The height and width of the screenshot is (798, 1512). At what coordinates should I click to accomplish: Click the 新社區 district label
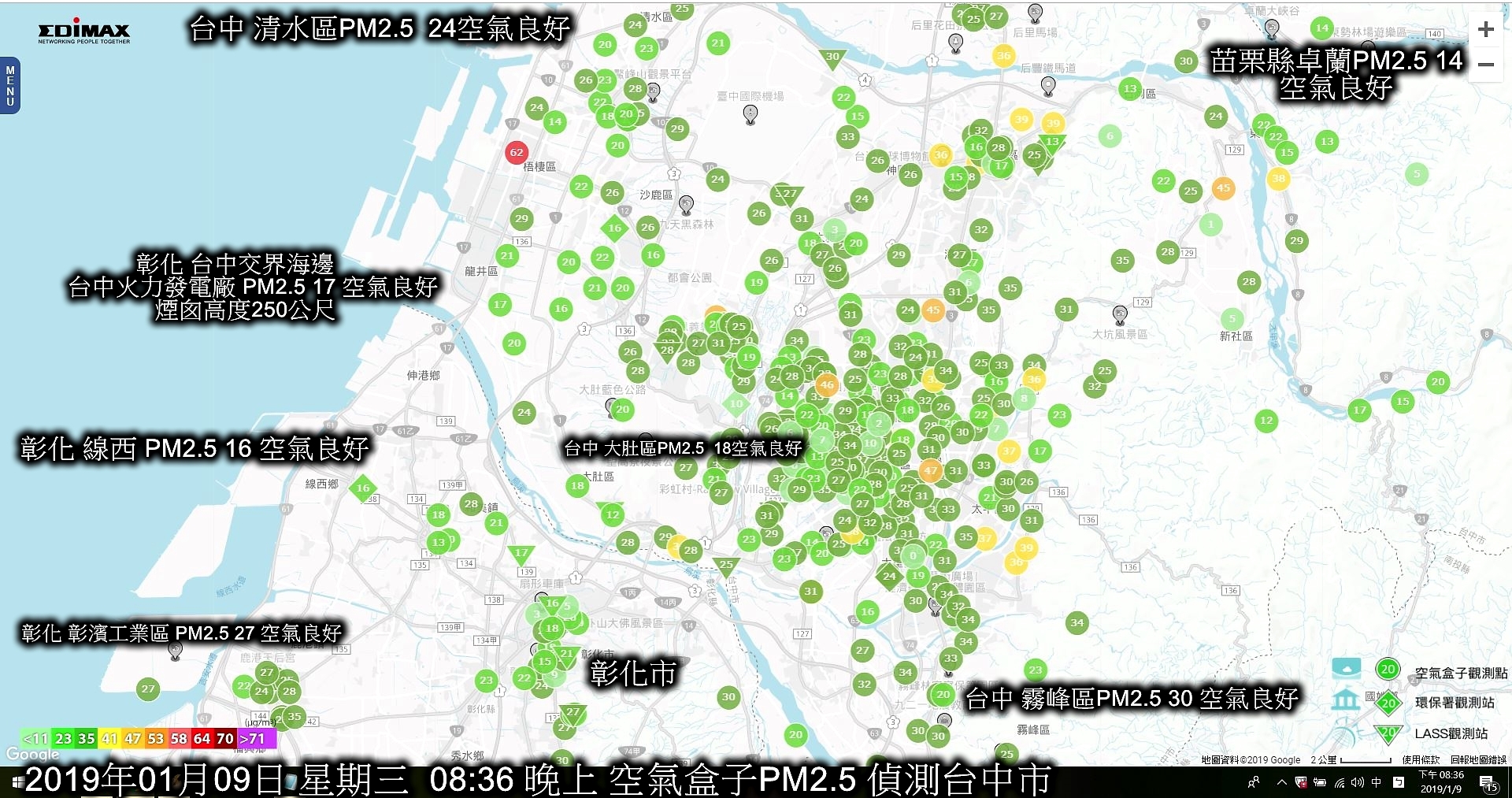(1236, 336)
